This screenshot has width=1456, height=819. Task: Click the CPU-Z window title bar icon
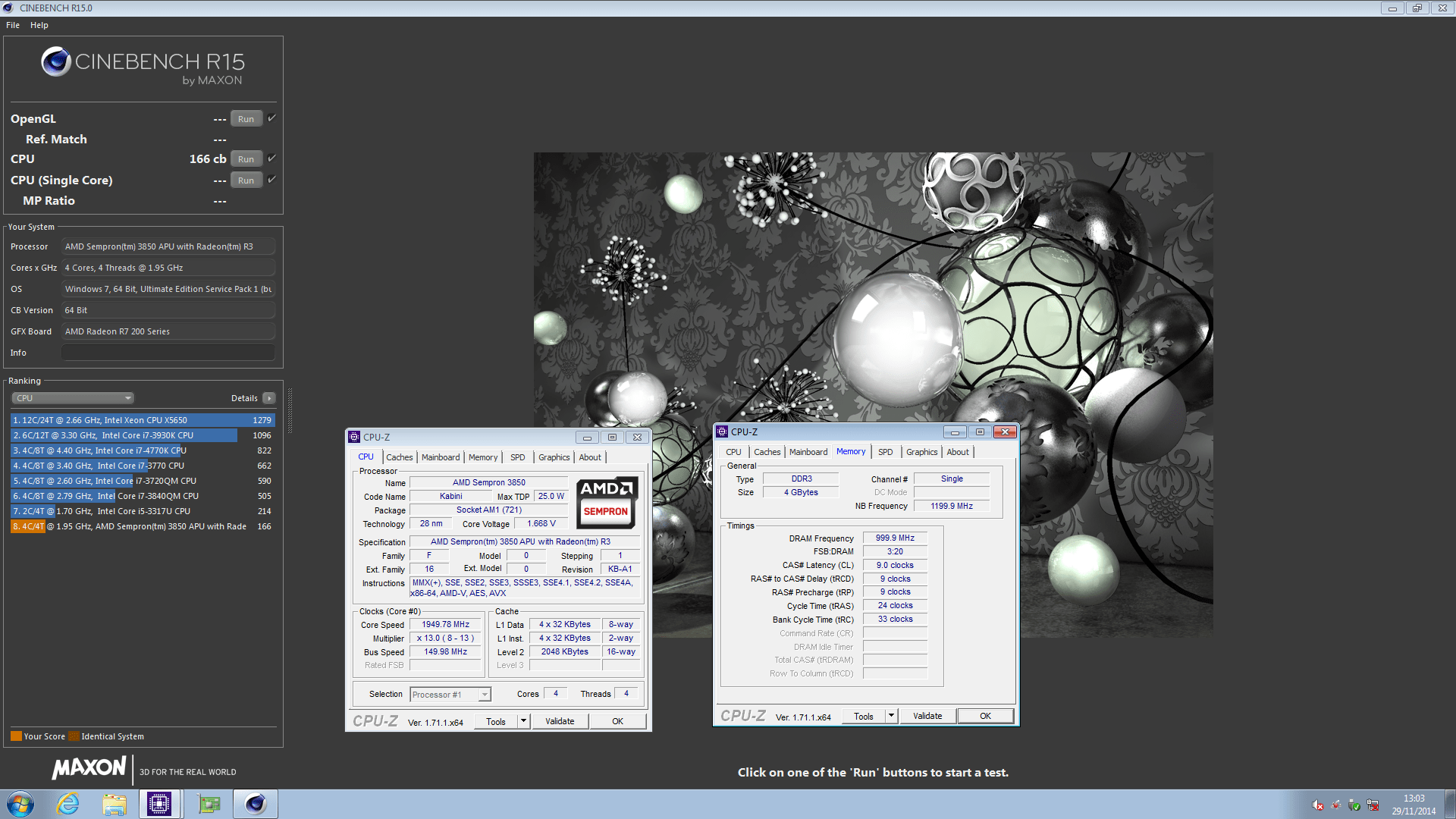tap(354, 437)
